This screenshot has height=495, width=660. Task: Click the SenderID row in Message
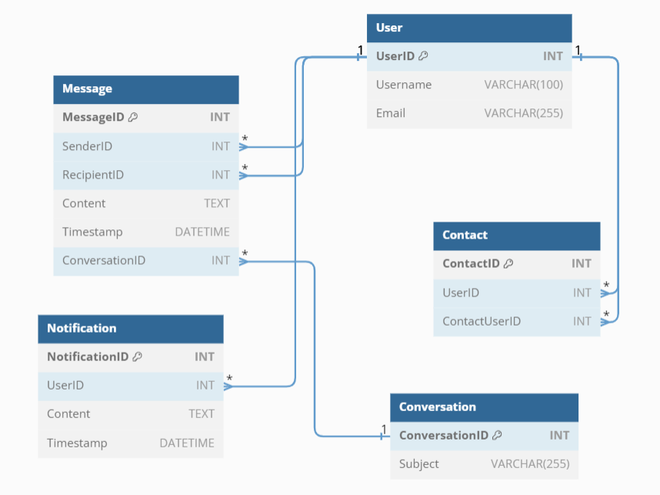[x=146, y=147]
